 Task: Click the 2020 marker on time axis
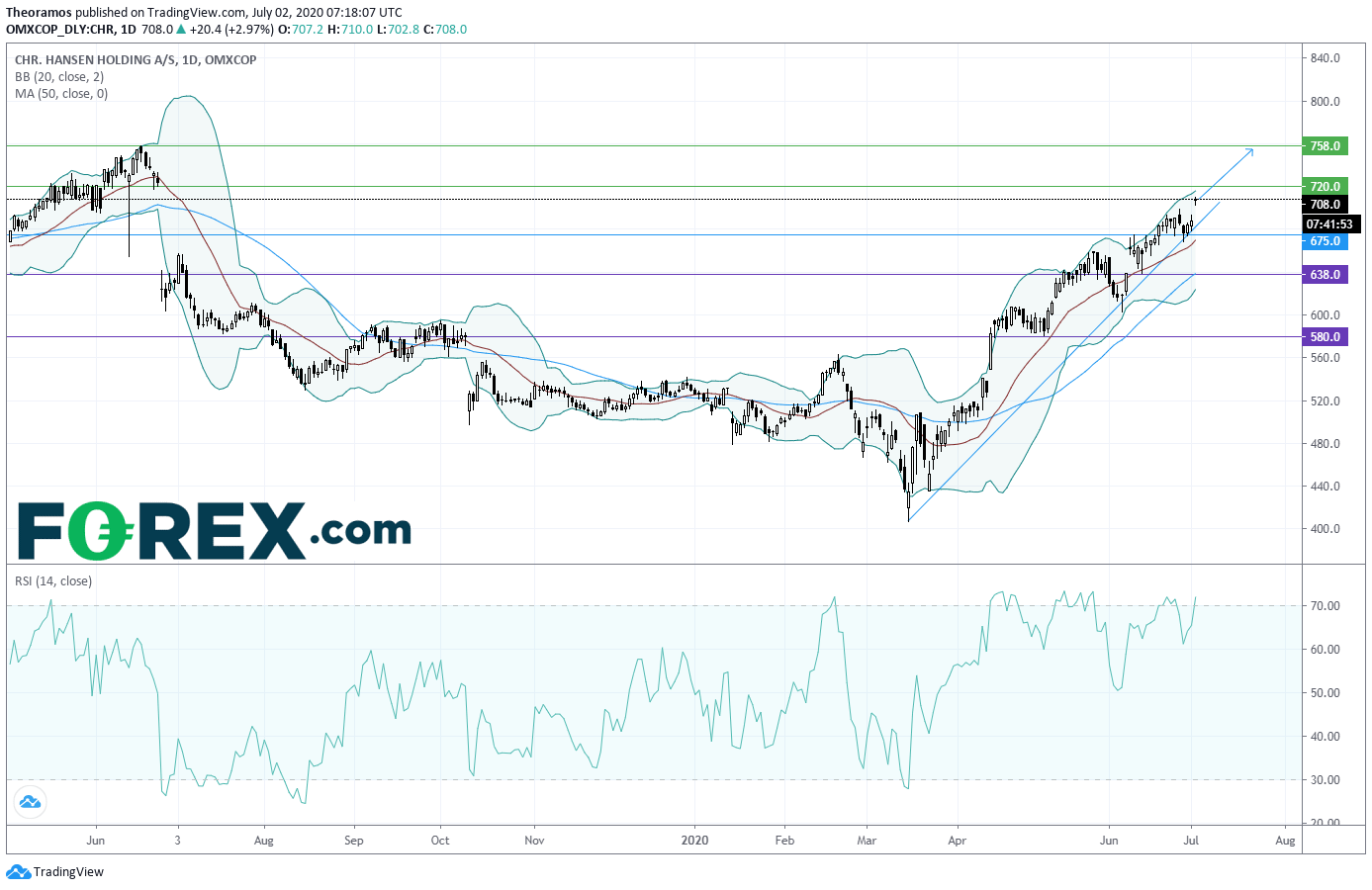click(x=694, y=840)
